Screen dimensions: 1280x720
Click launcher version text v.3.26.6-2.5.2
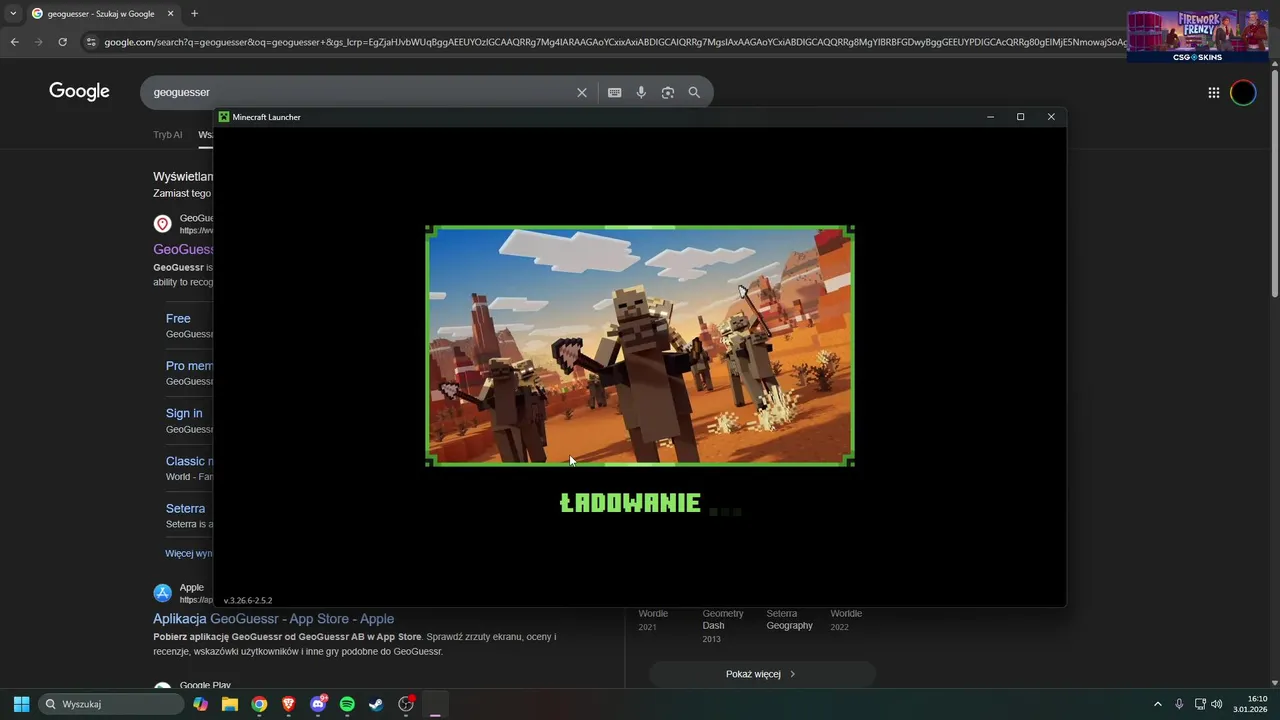(248, 601)
